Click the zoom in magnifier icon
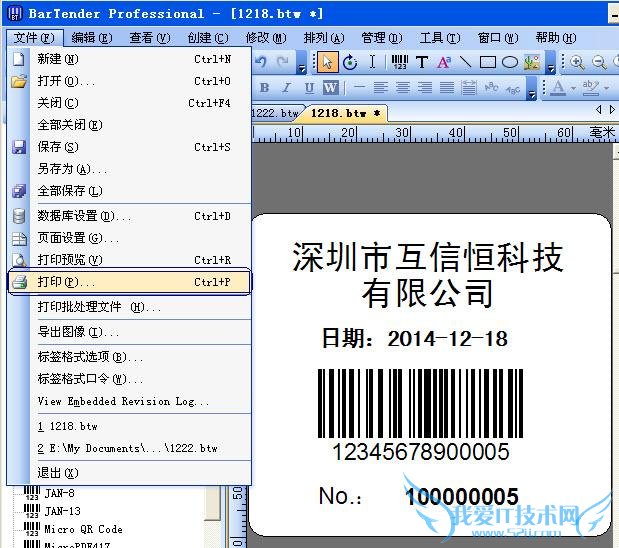619x548 pixels. click(577, 62)
